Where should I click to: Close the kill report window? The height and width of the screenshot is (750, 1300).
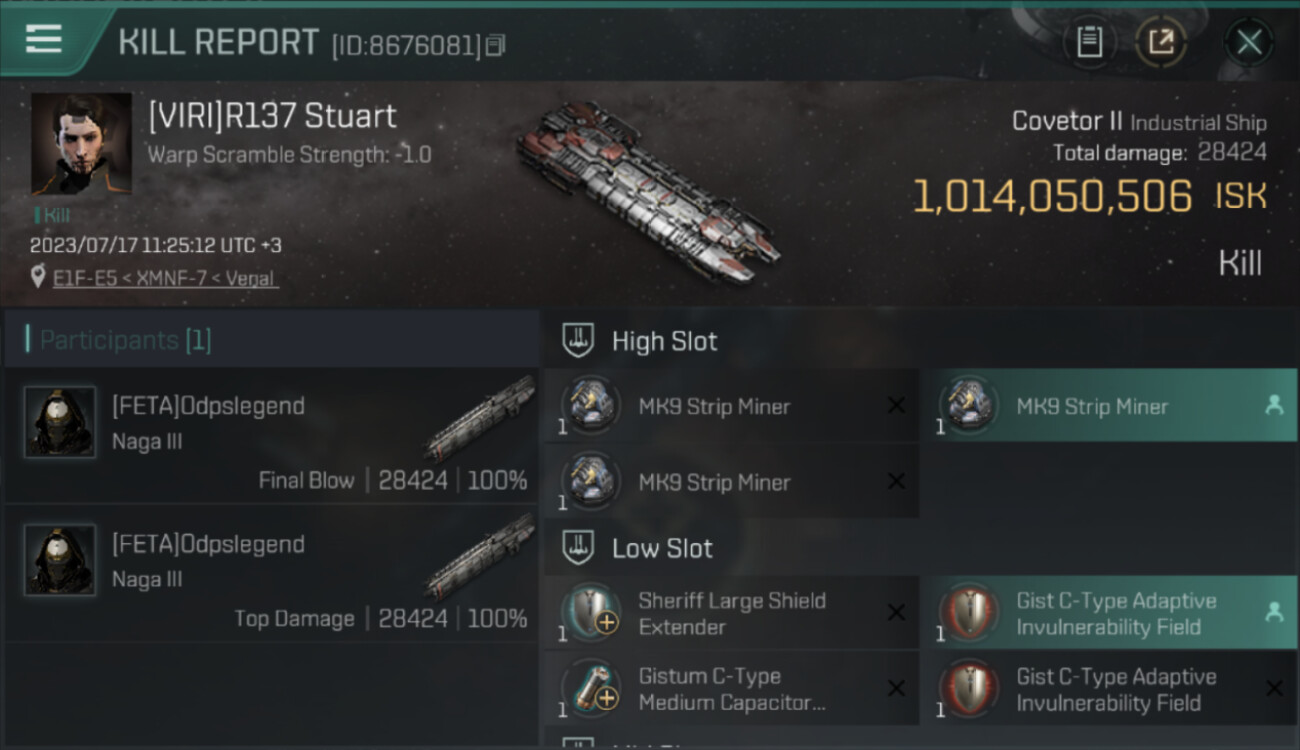pos(1249,42)
